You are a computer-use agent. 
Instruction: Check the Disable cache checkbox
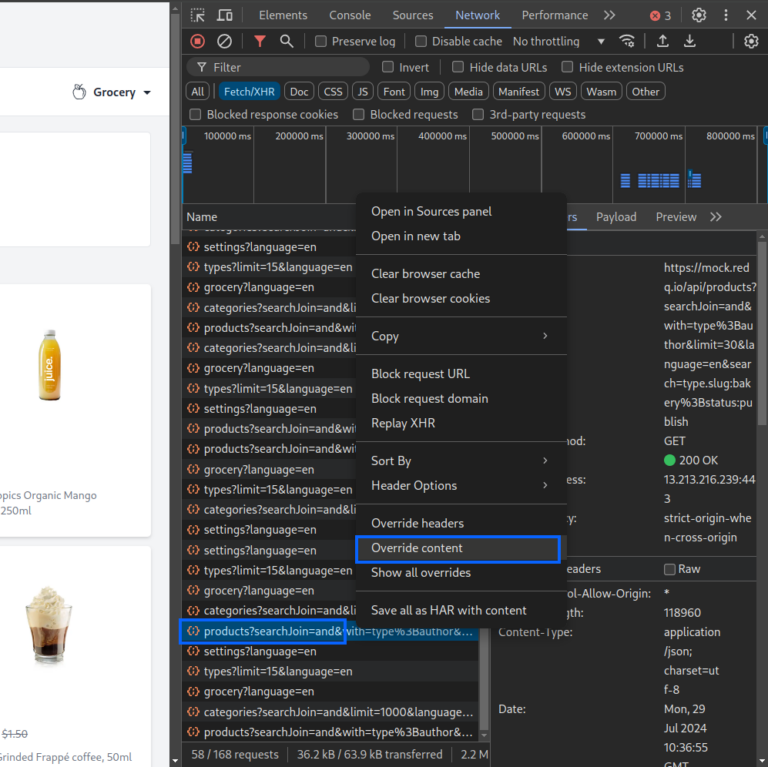point(421,41)
